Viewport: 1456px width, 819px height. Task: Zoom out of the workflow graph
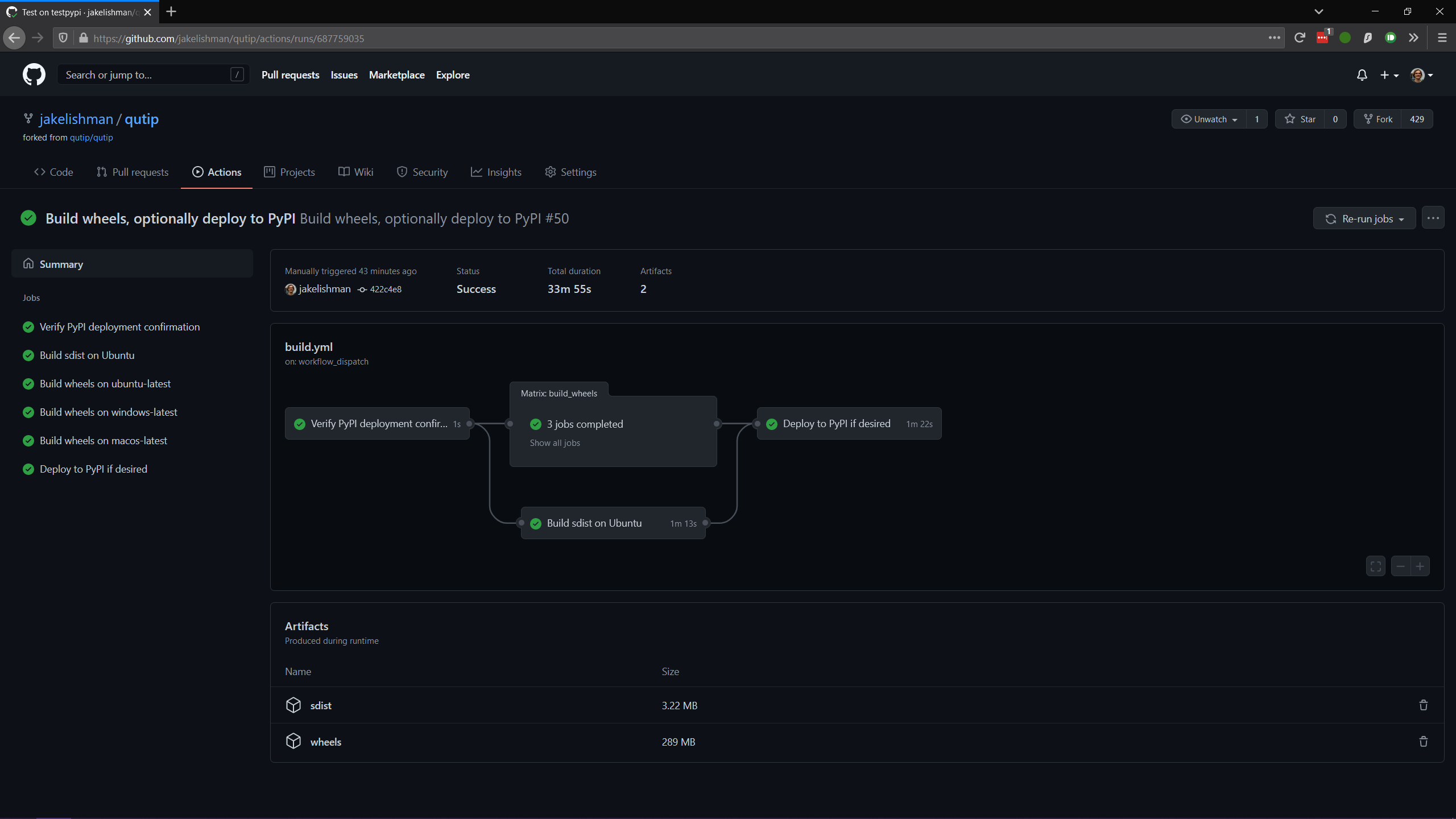point(1400,566)
